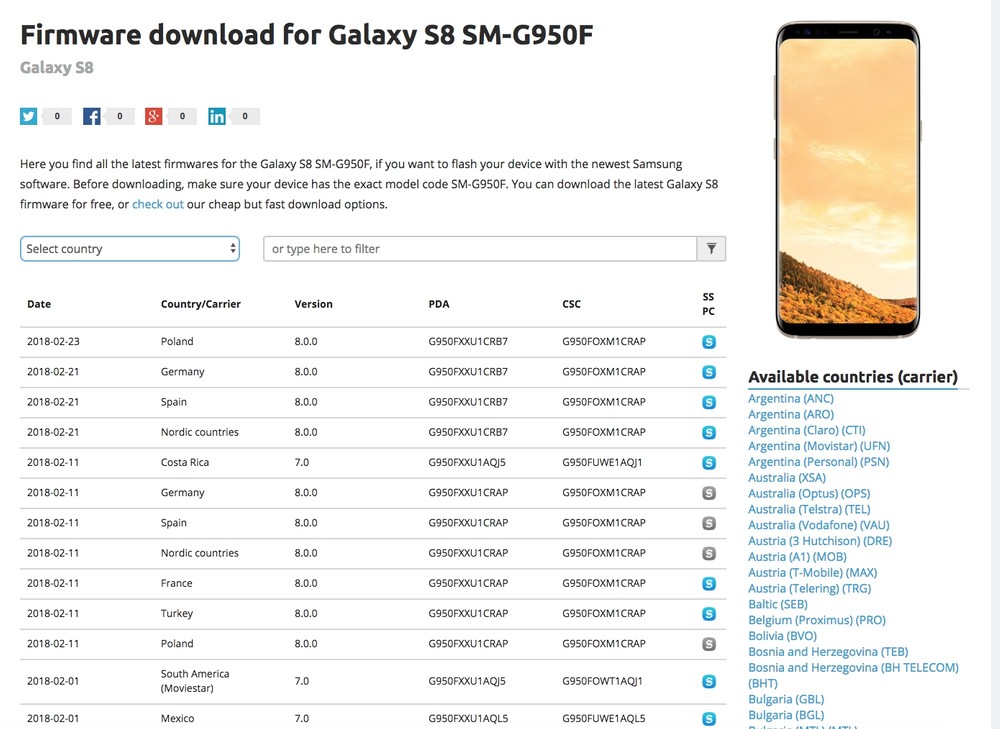Click the Version column header
This screenshot has width=1000, height=729.
313,304
